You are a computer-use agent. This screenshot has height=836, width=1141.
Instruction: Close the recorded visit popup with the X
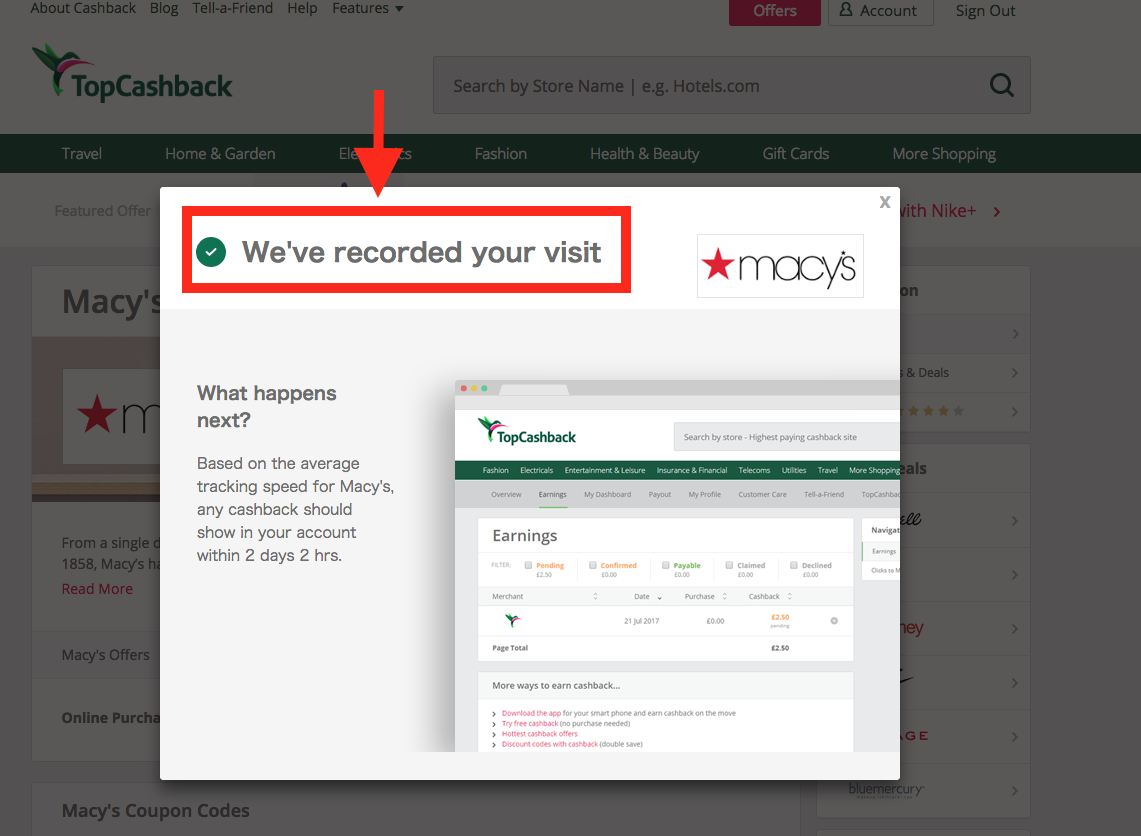(884, 202)
